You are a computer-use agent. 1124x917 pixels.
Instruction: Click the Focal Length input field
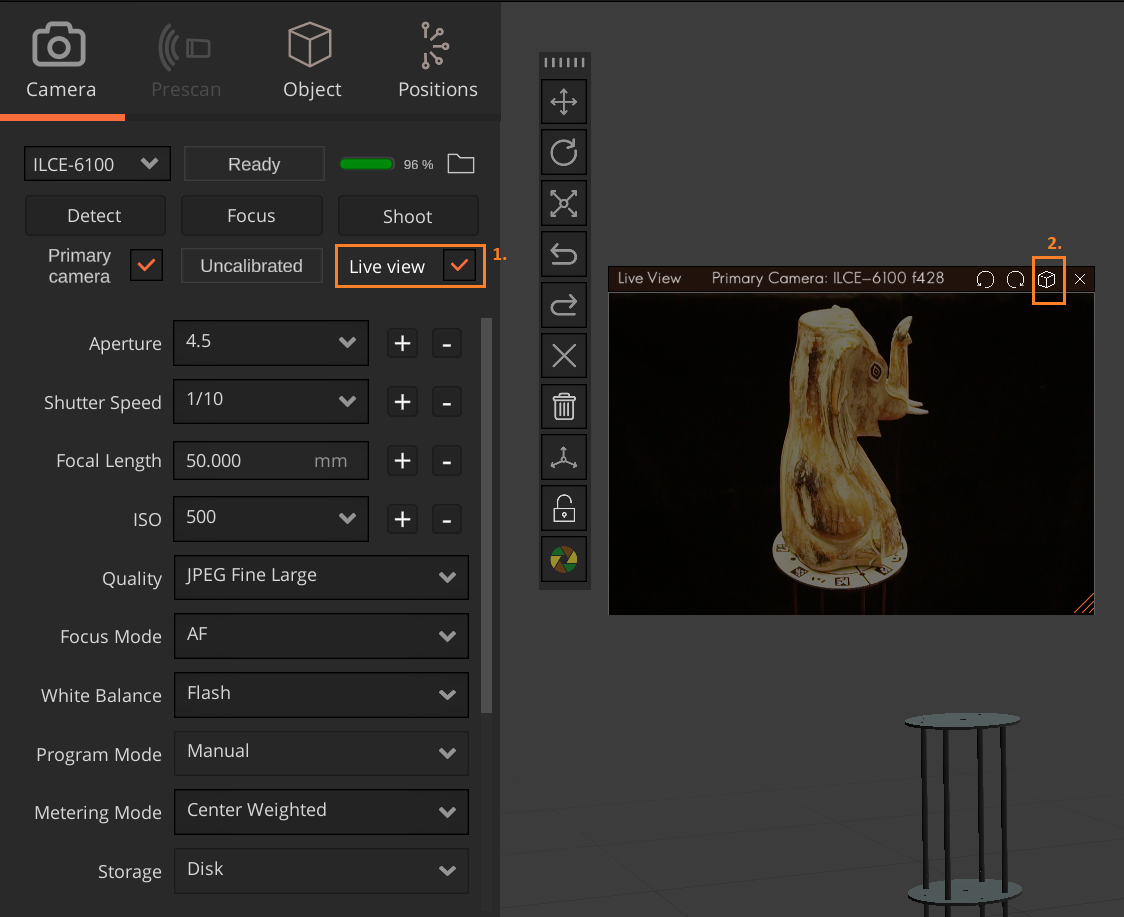click(x=271, y=460)
